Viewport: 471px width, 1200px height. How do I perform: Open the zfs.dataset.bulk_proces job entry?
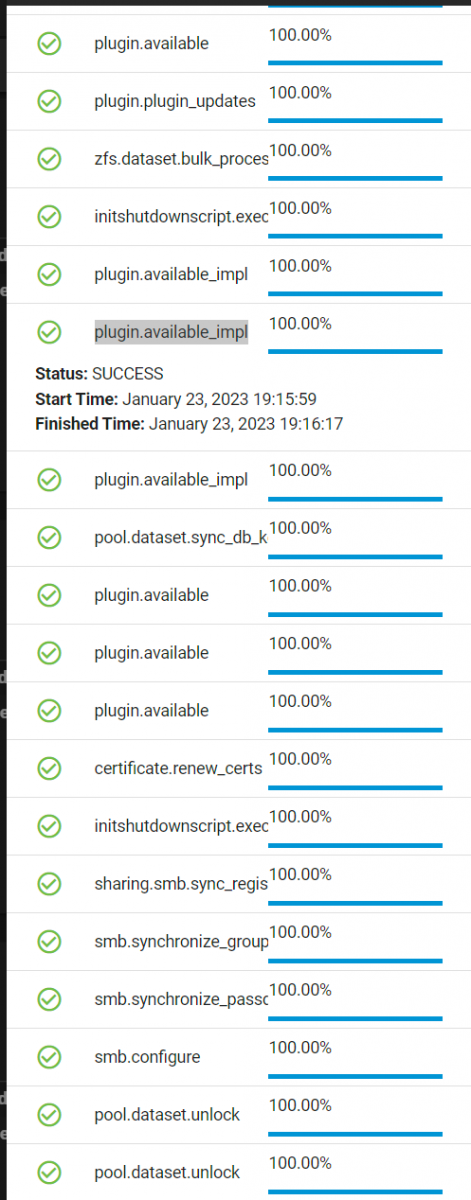[x=181, y=159]
